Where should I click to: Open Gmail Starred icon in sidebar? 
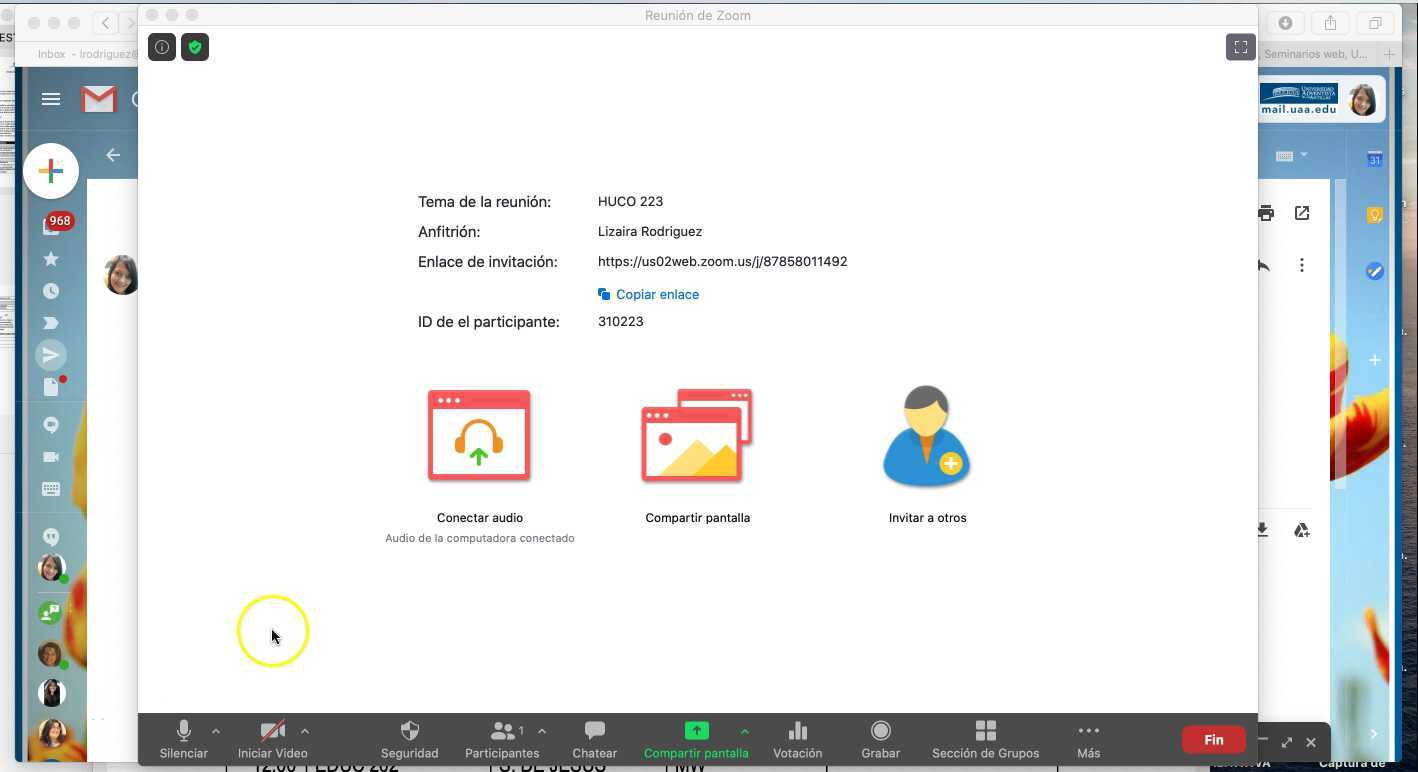point(51,259)
